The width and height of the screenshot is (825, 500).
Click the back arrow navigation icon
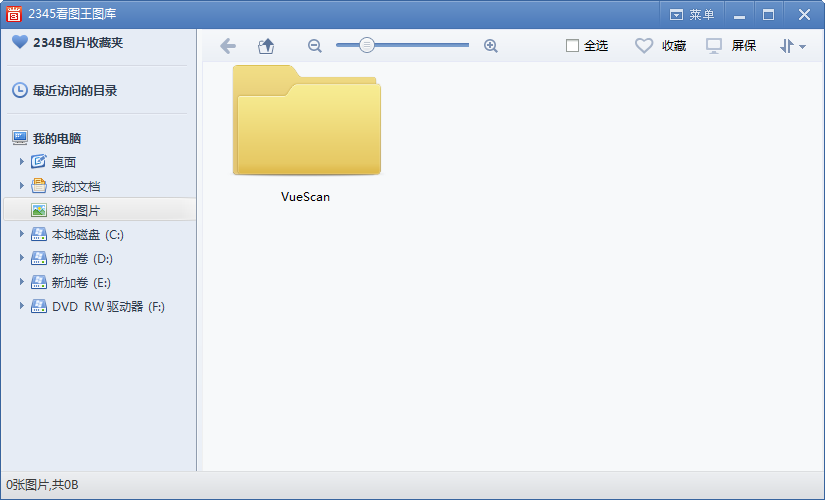pos(228,46)
